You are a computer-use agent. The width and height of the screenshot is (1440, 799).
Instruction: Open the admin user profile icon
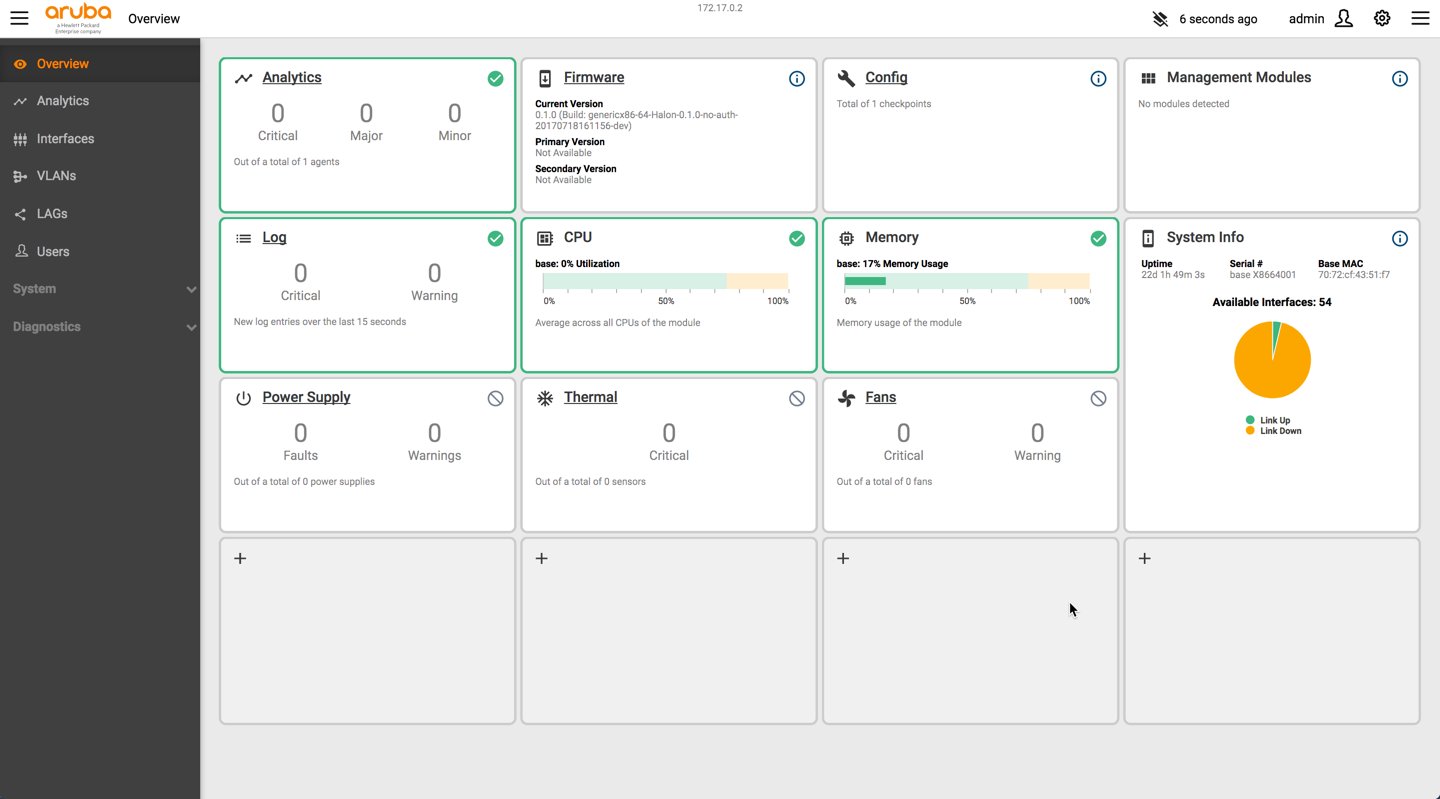point(1343,18)
